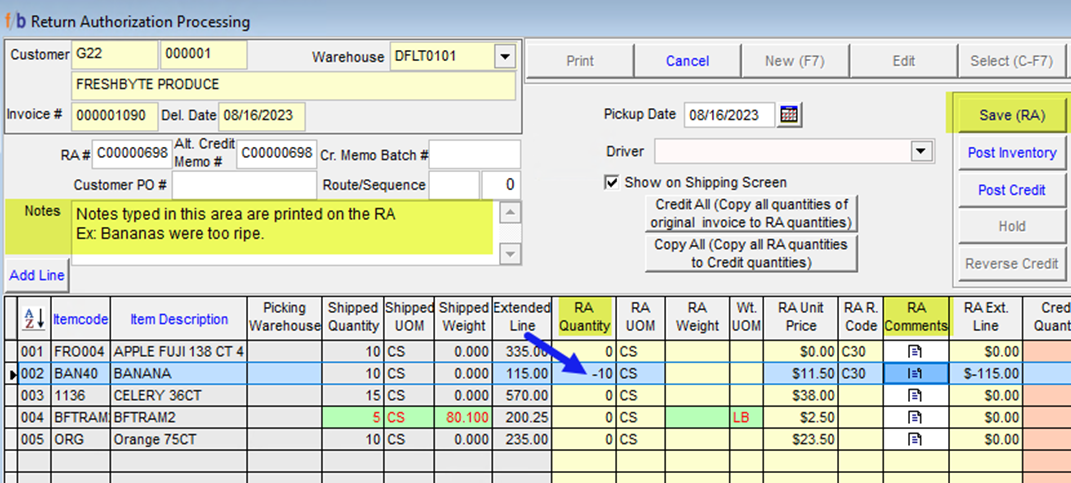Screen dimensions: 1071x483
Task: Open RA comments for Orange 75CT row
Action: pos(917,437)
